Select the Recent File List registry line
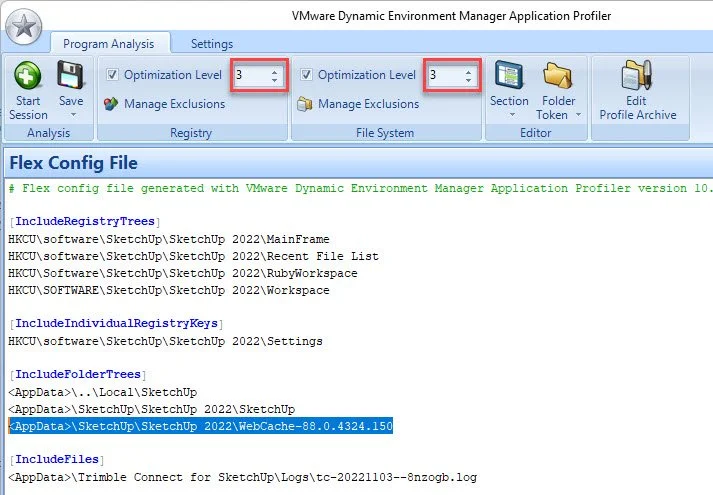The height and width of the screenshot is (495, 713). [193, 256]
